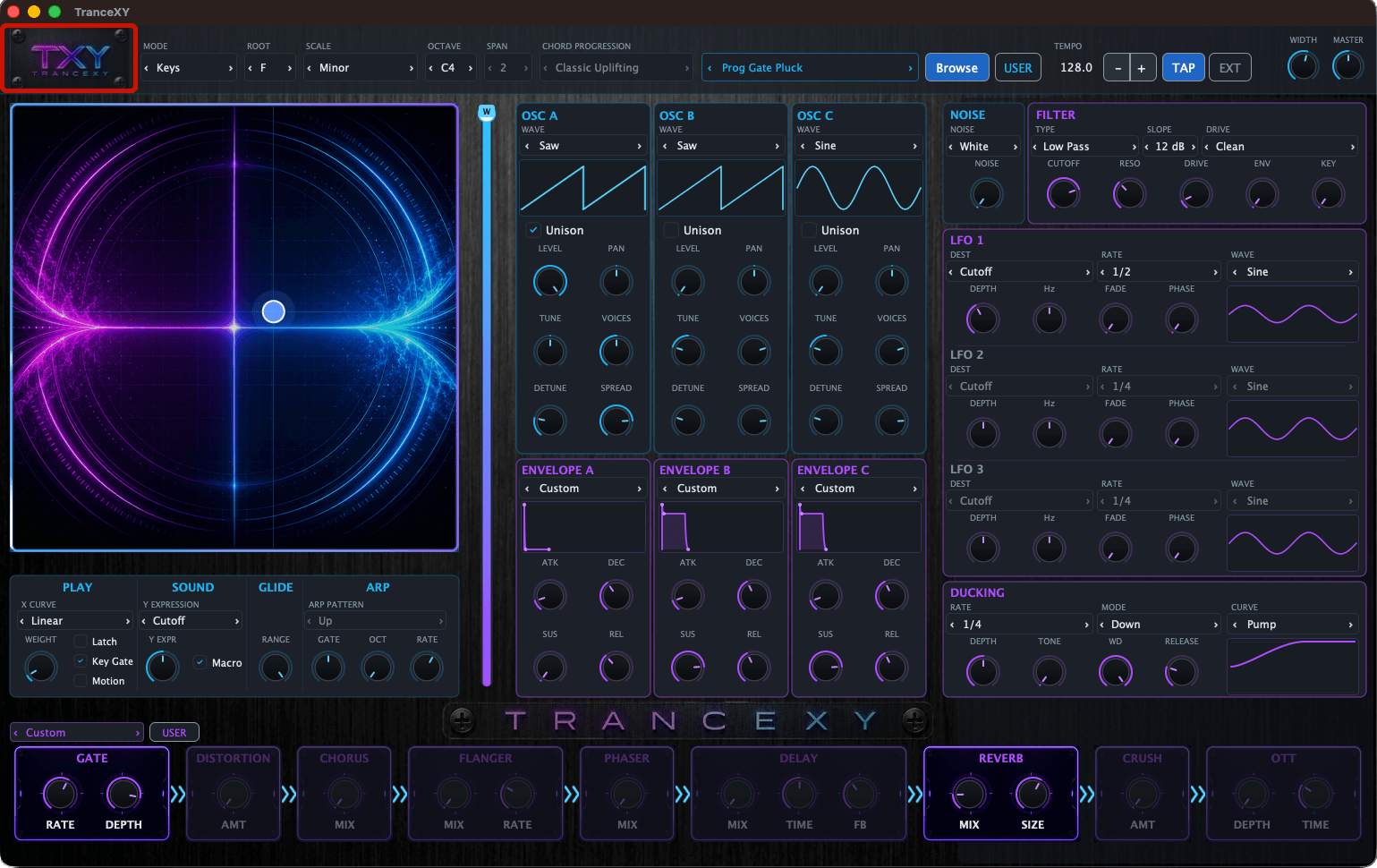Open Ducking Mode dropdown showing Down
The width and height of the screenshot is (1377, 868).
1159,625
